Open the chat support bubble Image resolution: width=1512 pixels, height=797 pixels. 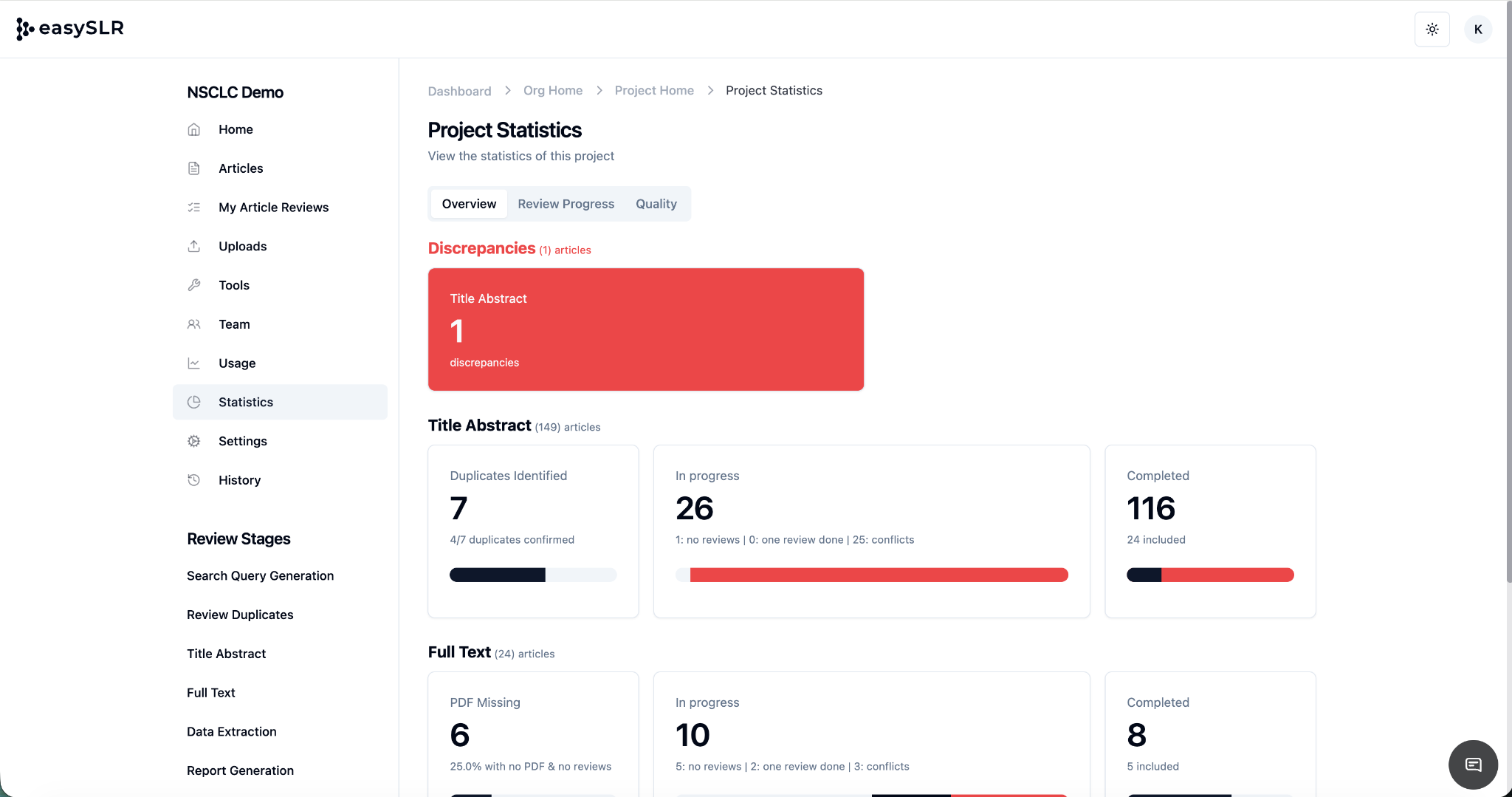(x=1473, y=764)
